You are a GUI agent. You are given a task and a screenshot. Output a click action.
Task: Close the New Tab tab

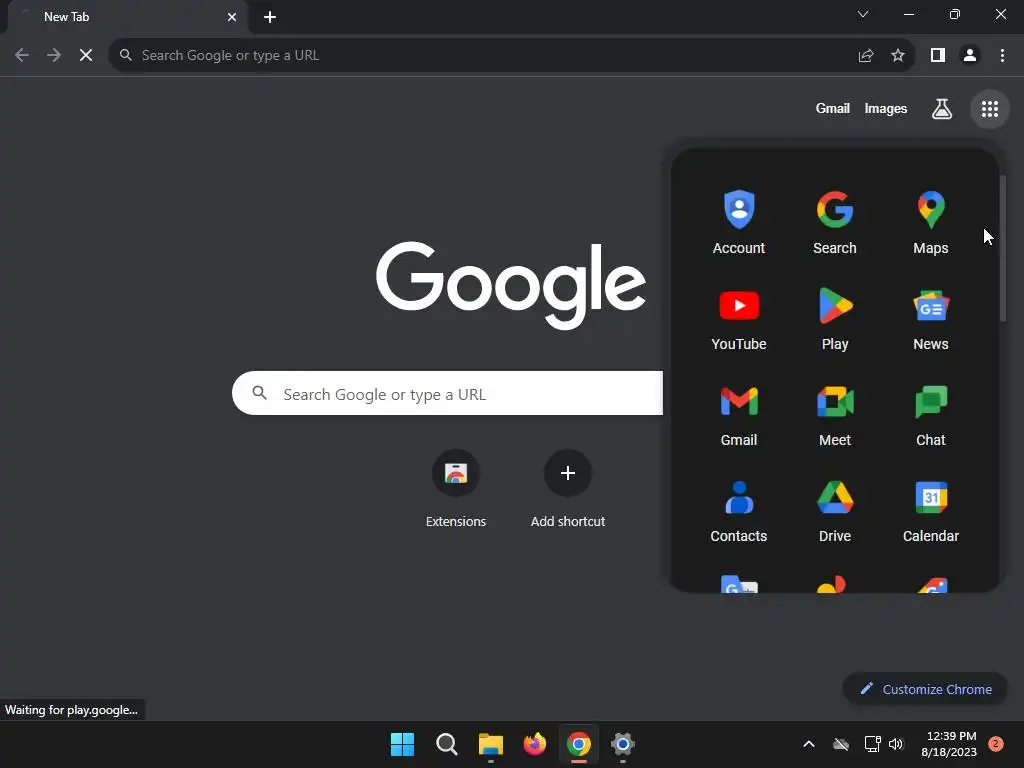pyautogui.click(x=232, y=17)
